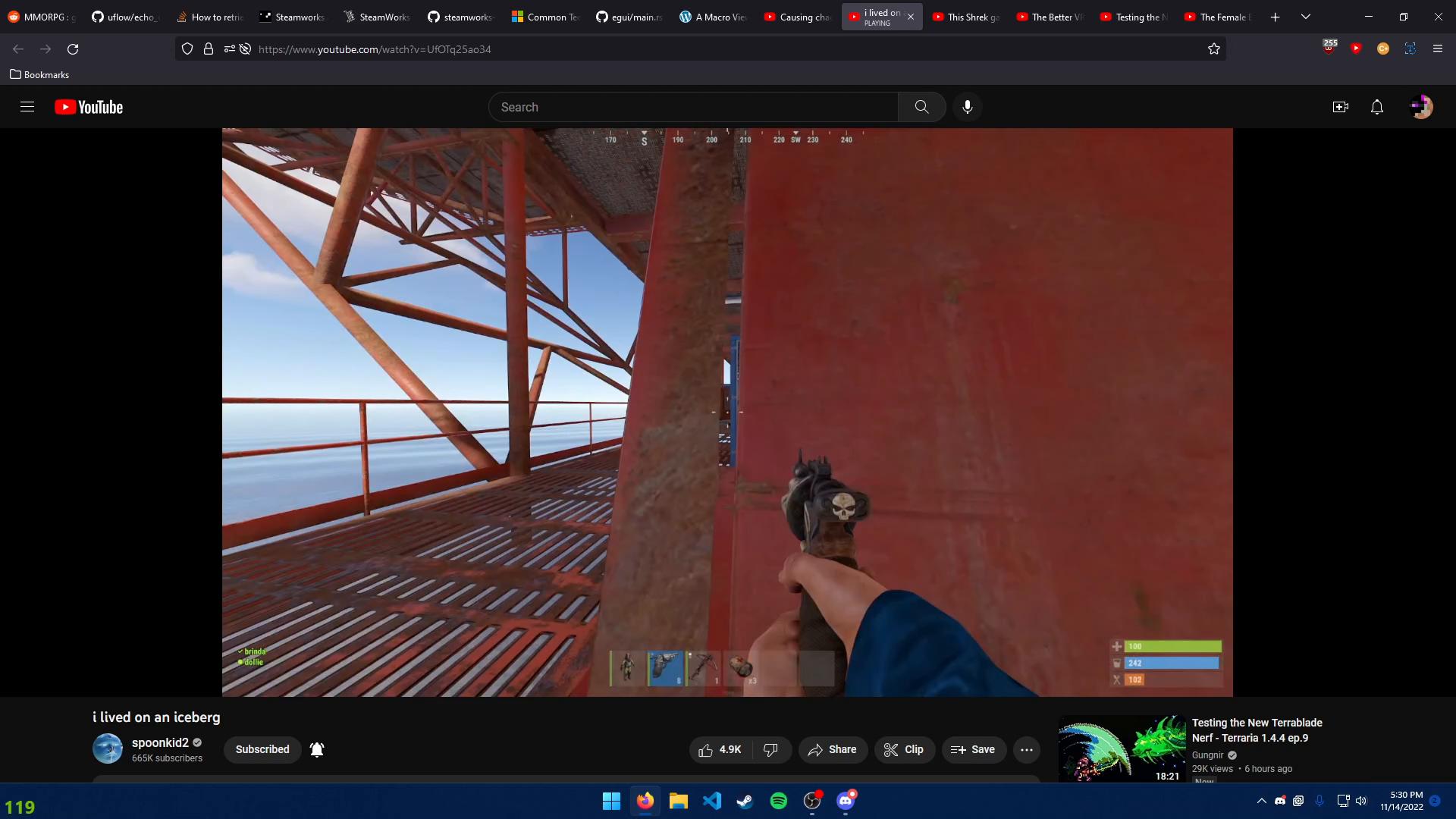Go to the YouTube home logo

click(89, 107)
